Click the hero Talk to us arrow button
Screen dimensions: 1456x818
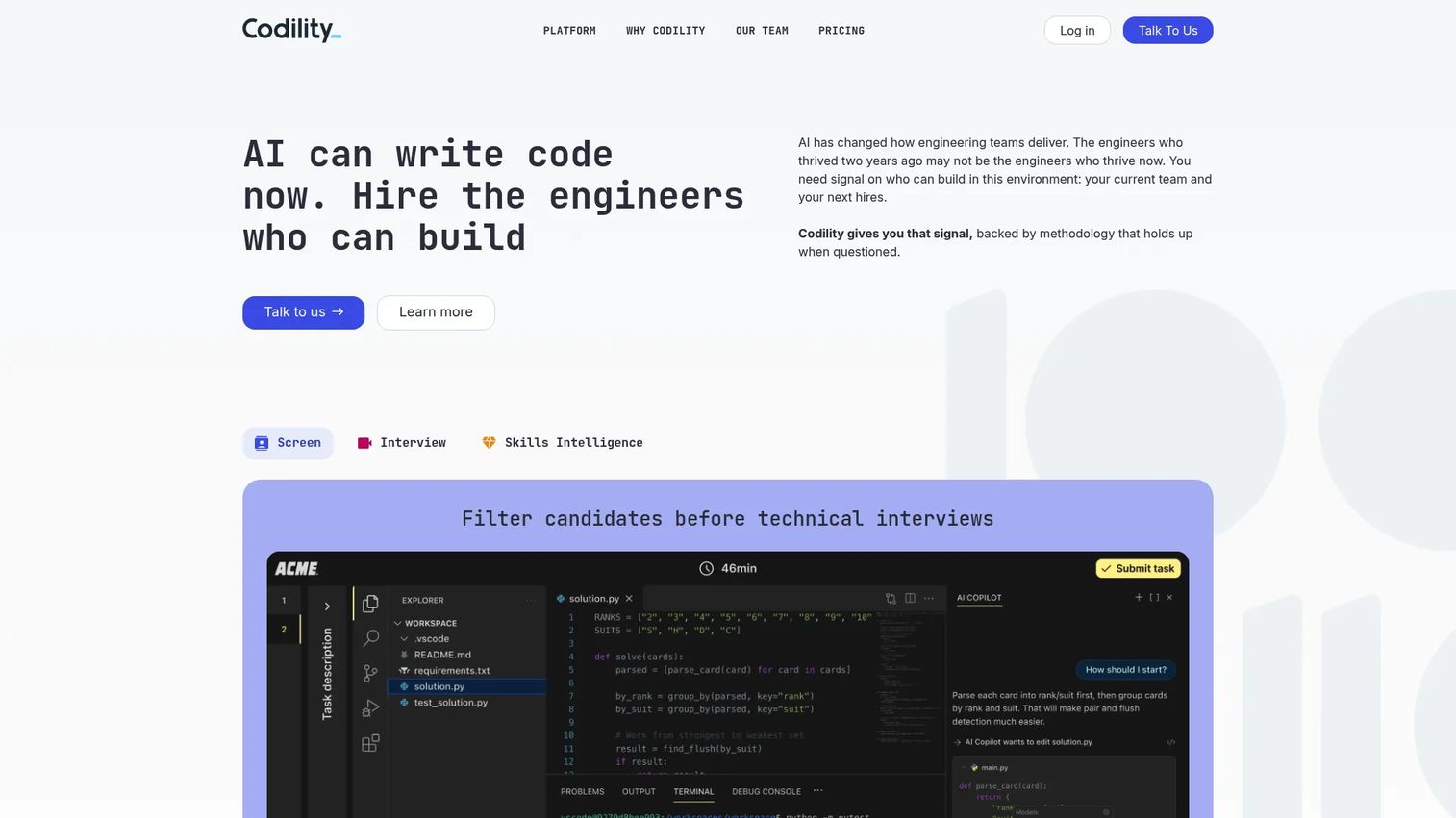point(304,312)
